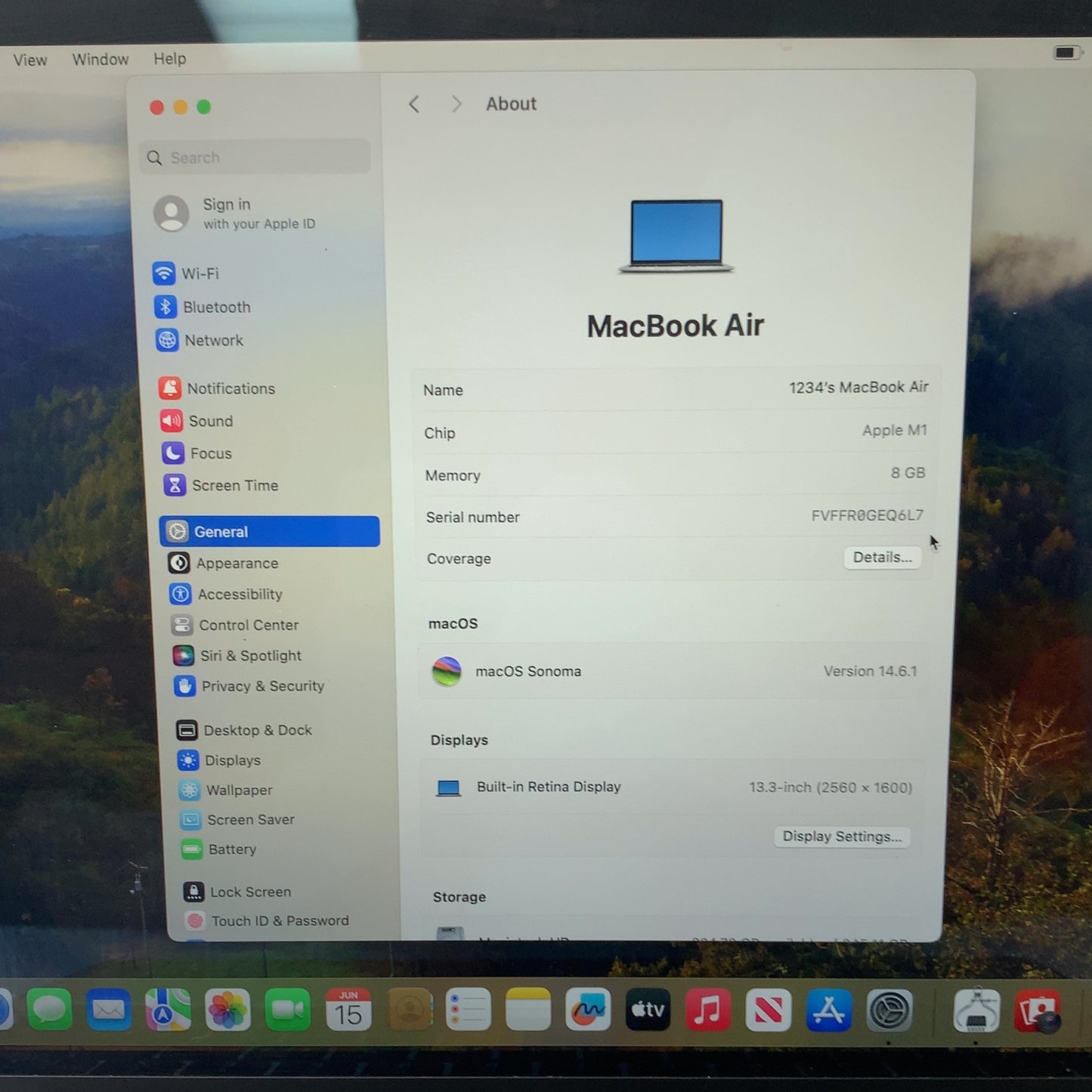Select Wallpaper in the sidebar
This screenshot has width=1092, height=1092.
[226, 790]
